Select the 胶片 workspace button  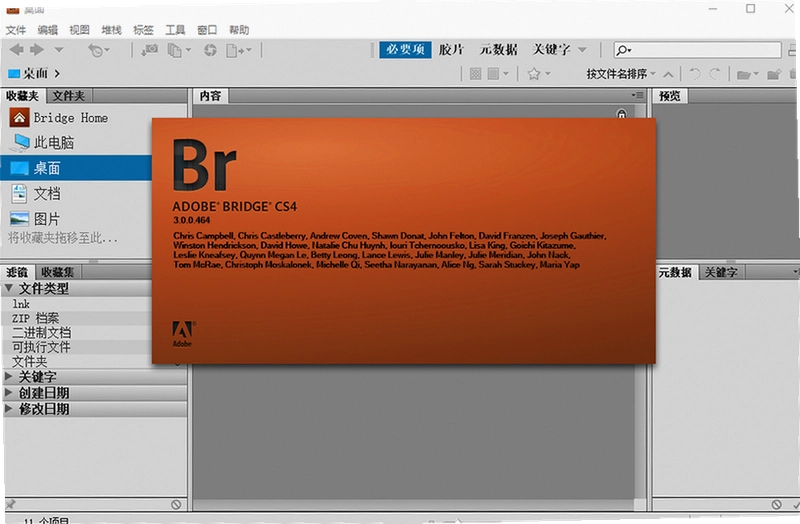[452, 49]
